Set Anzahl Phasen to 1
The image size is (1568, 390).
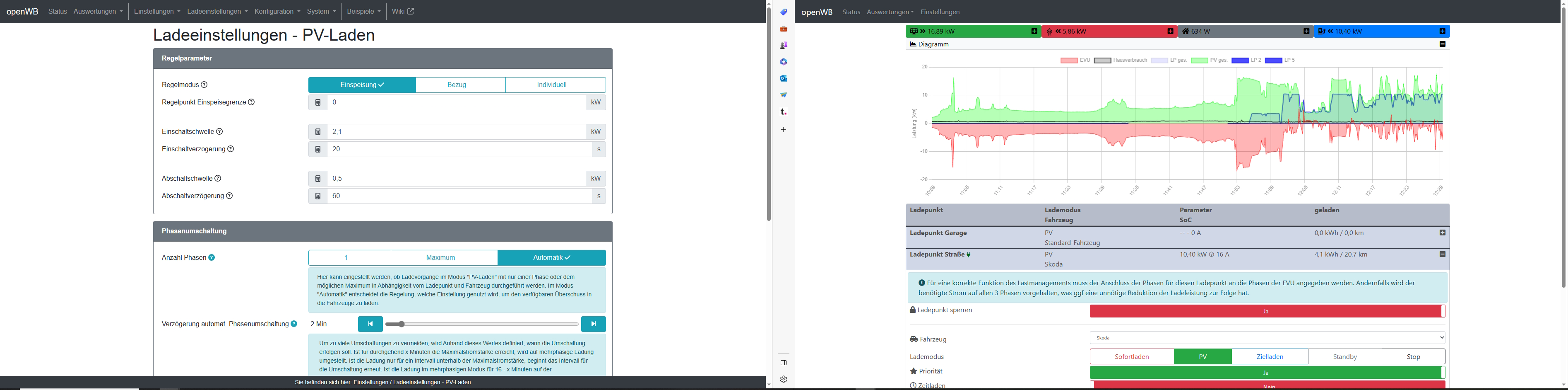(x=350, y=258)
